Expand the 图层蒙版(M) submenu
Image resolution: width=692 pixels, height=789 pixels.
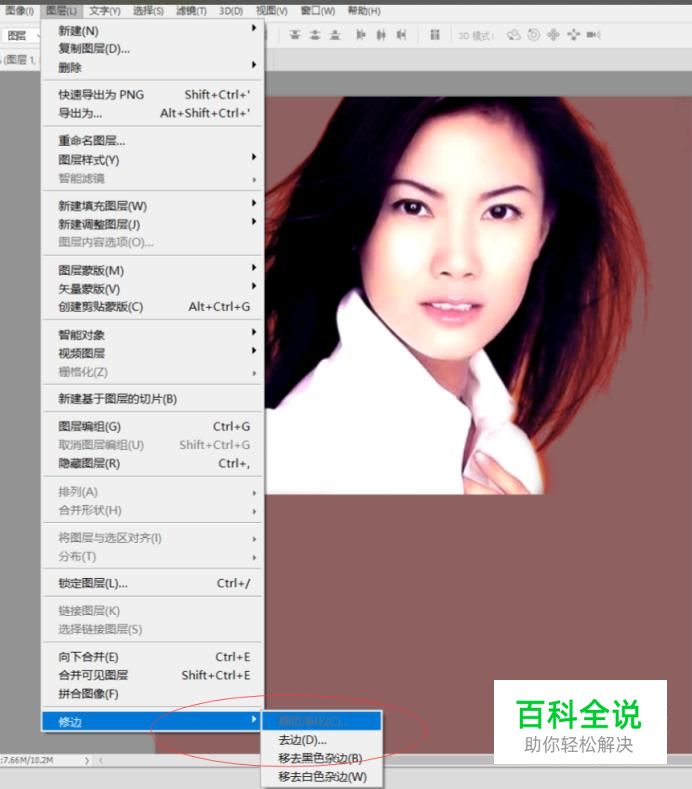(x=152, y=271)
